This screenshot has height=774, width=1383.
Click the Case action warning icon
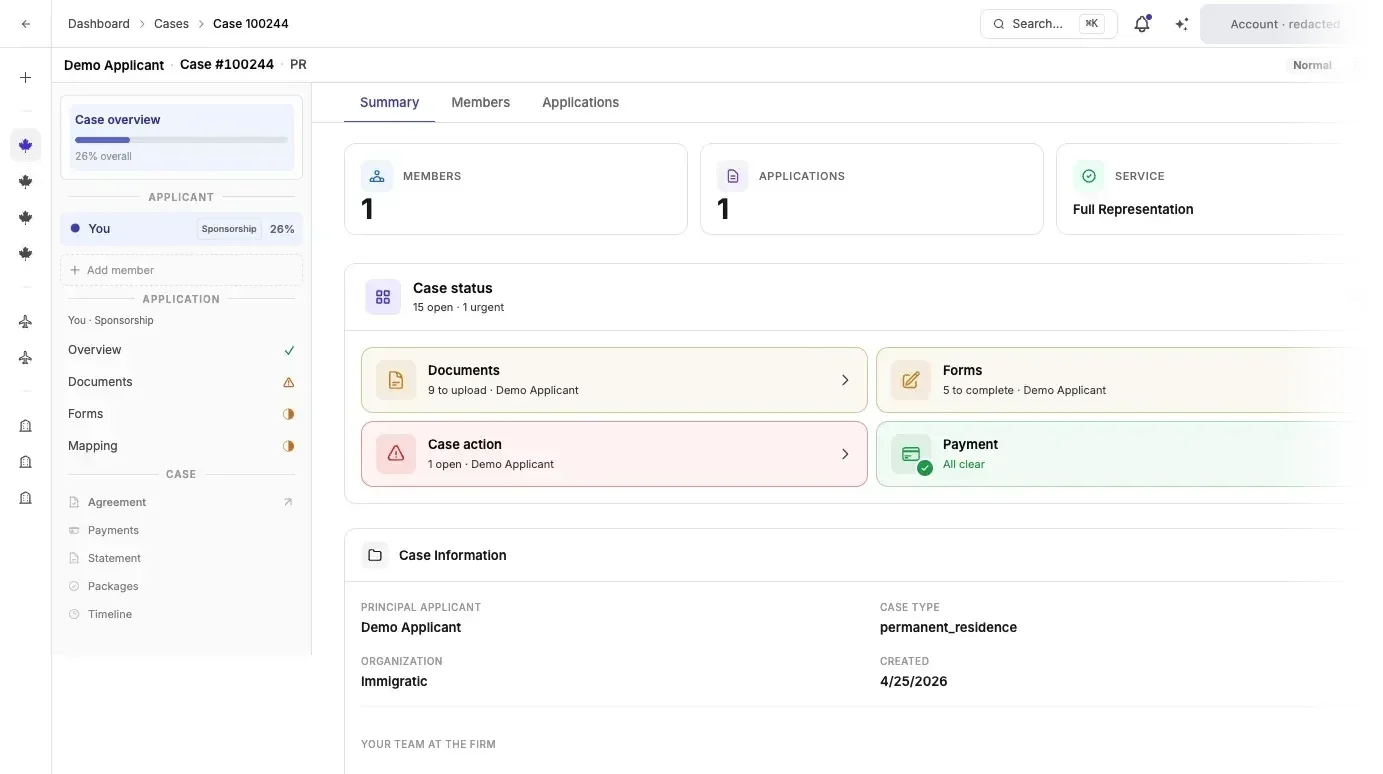tap(396, 454)
